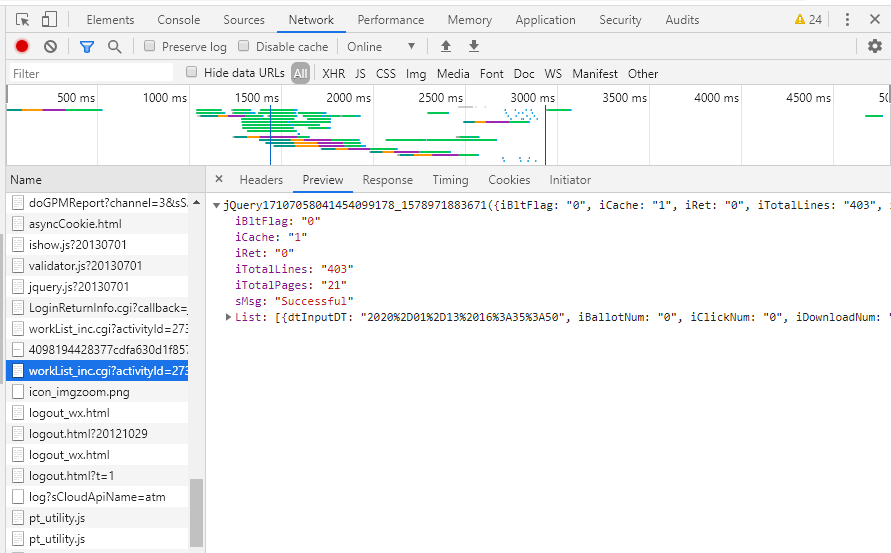This screenshot has width=891, height=553.
Task: Filter requests by XHR
Action: click(334, 74)
